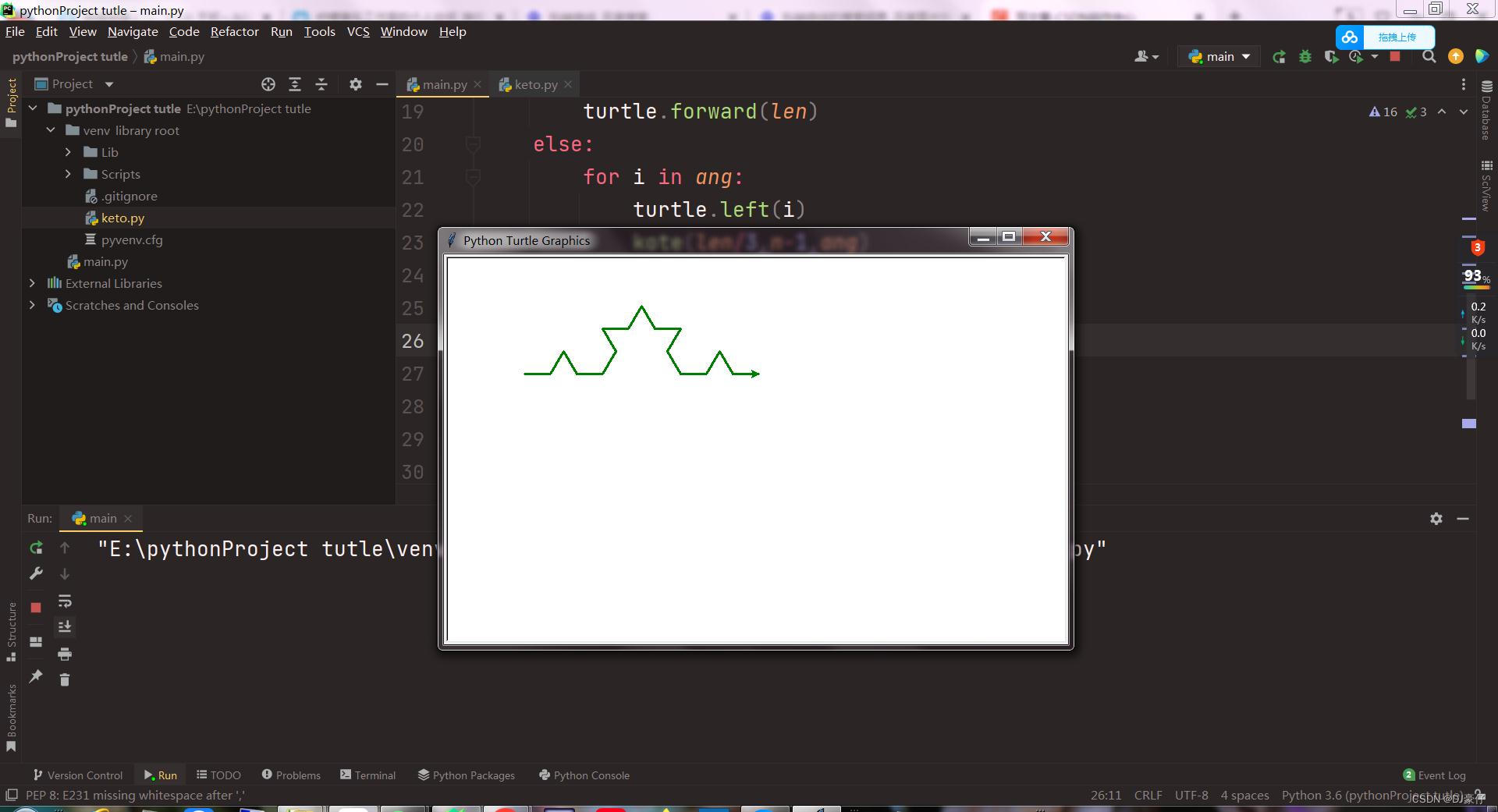The image size is (1498, 812).
Task: Enable scroll to end in console
Action: tap(65, 626)
